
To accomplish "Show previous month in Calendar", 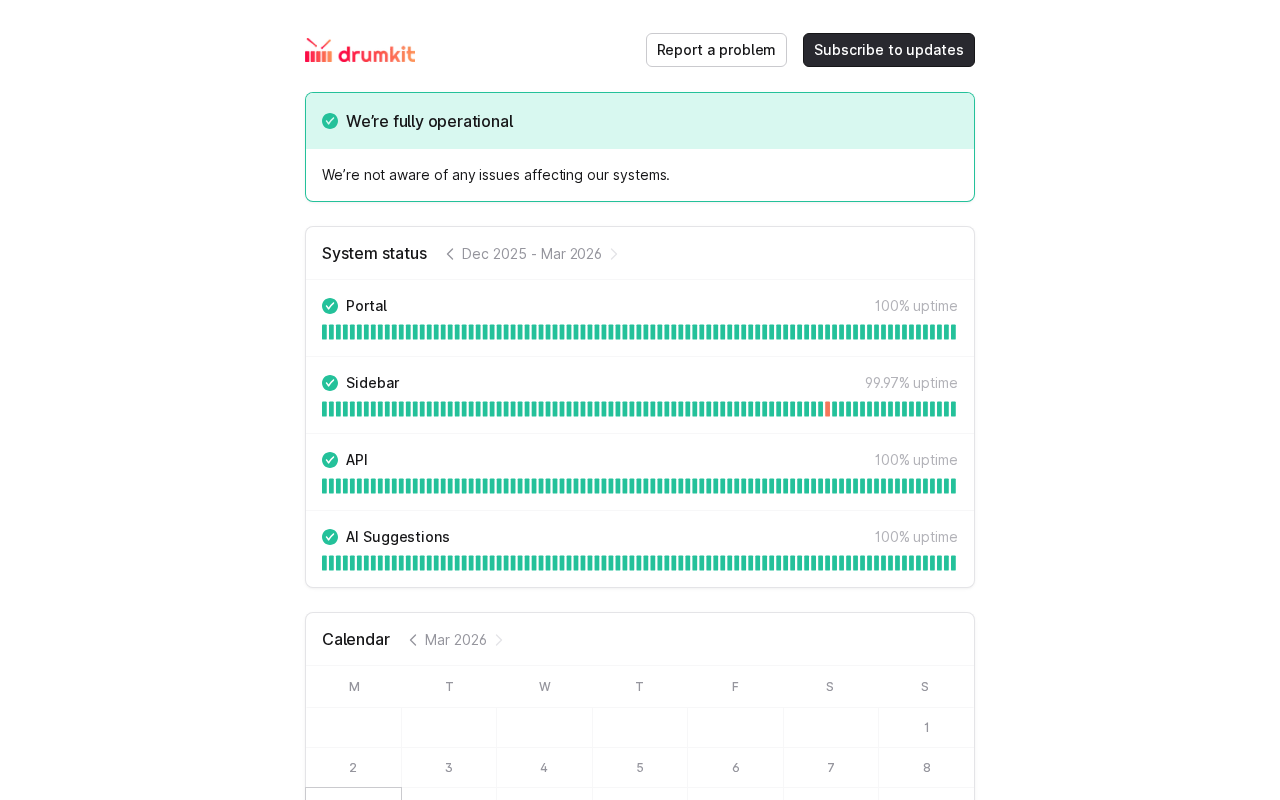I will point(413,640).
